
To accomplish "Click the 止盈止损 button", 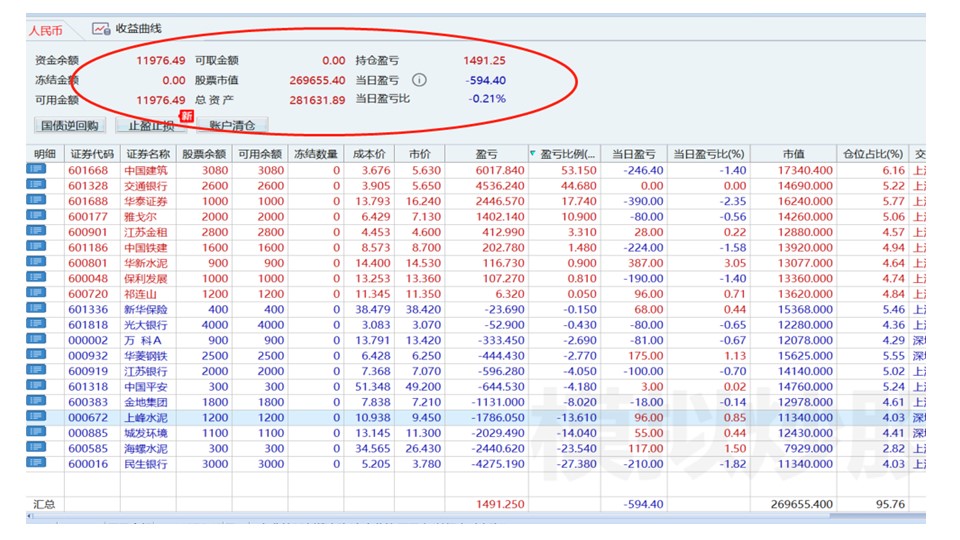I will (151, 126).
